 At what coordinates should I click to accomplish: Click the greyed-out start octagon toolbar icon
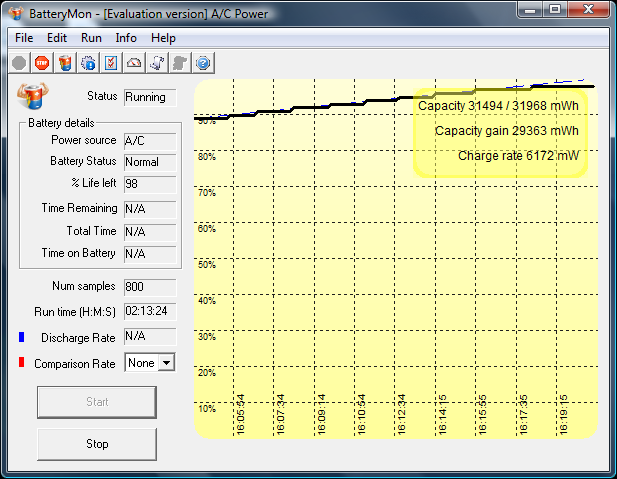(x=19, y=62)
